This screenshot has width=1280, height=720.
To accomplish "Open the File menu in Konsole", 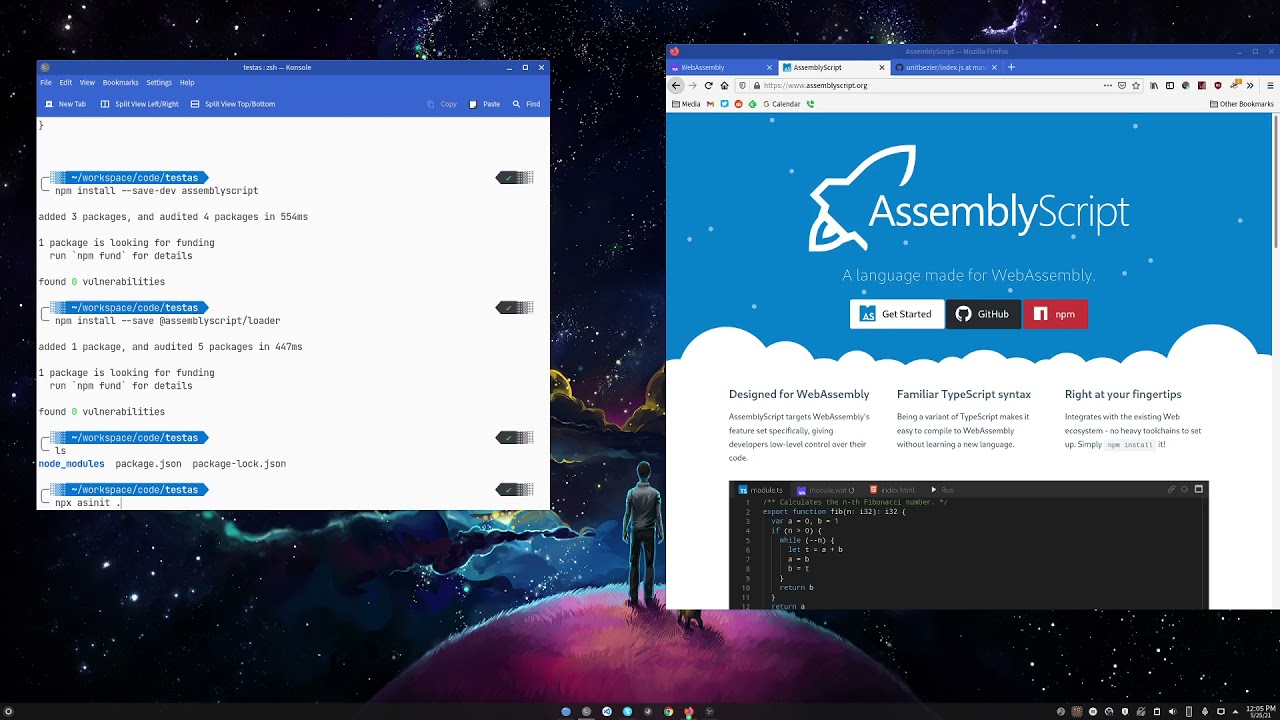I will [x=46, y=82].
